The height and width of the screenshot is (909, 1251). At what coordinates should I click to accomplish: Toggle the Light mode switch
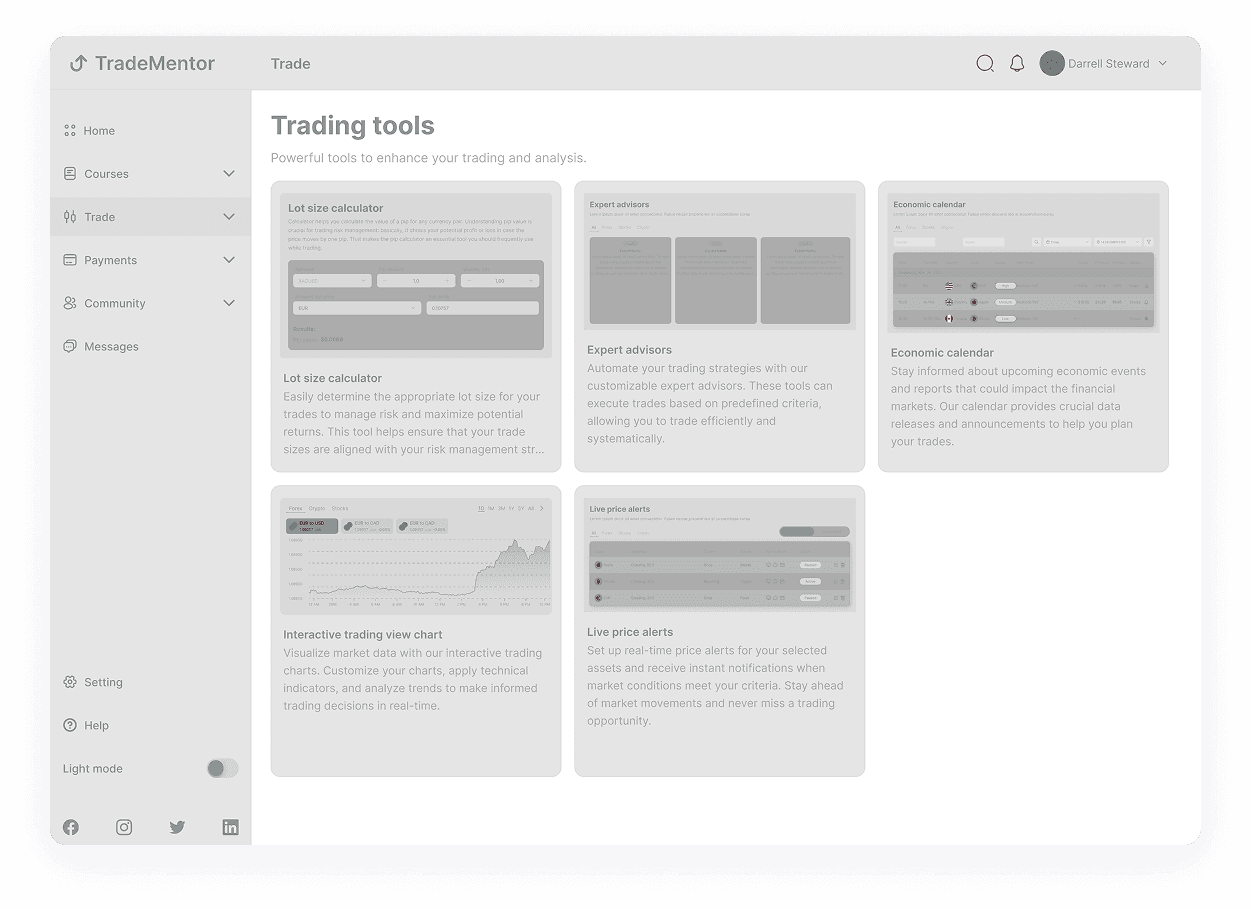click(222, 768)
